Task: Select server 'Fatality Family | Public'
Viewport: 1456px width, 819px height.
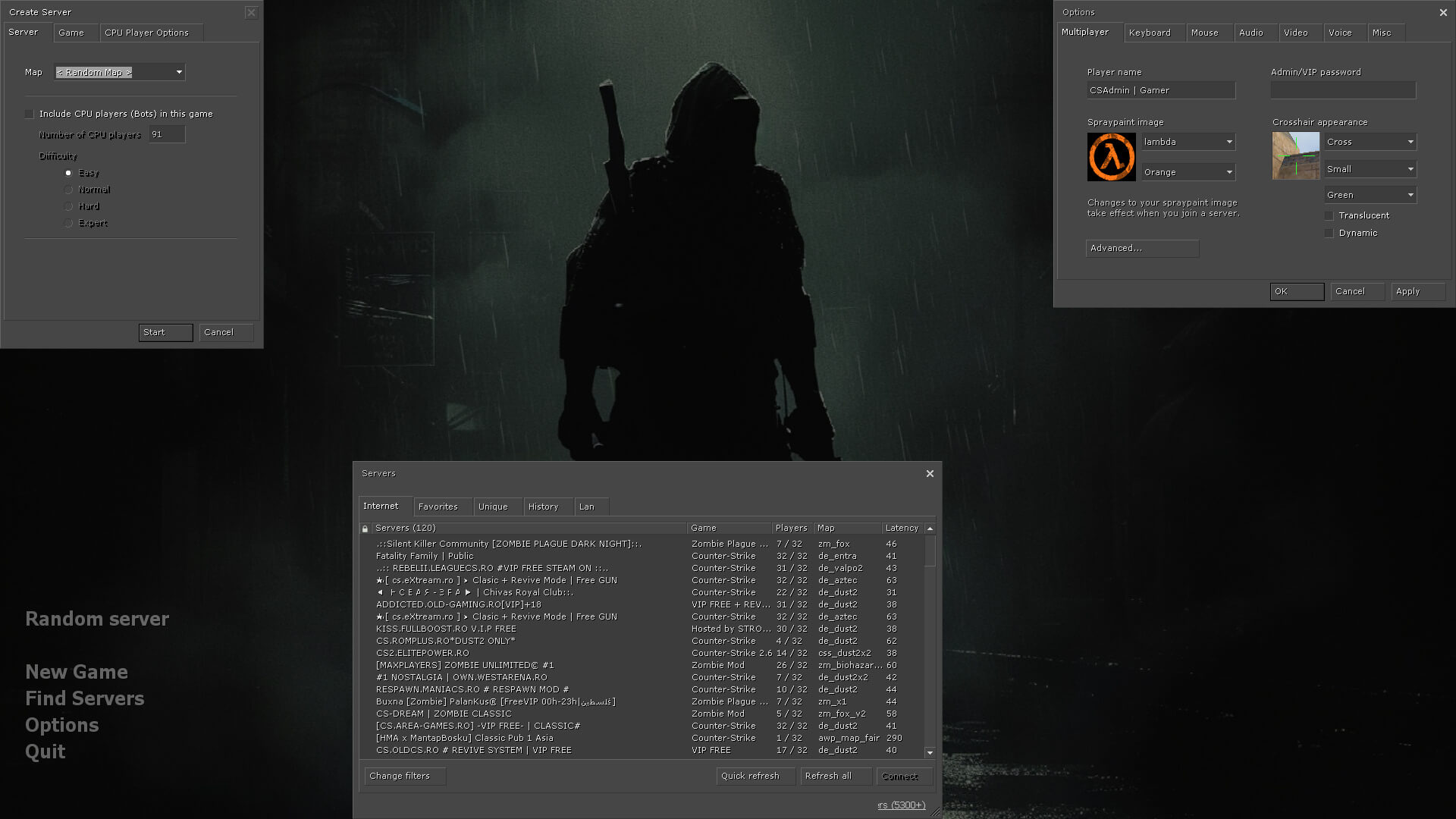Action: coord(642,557)
